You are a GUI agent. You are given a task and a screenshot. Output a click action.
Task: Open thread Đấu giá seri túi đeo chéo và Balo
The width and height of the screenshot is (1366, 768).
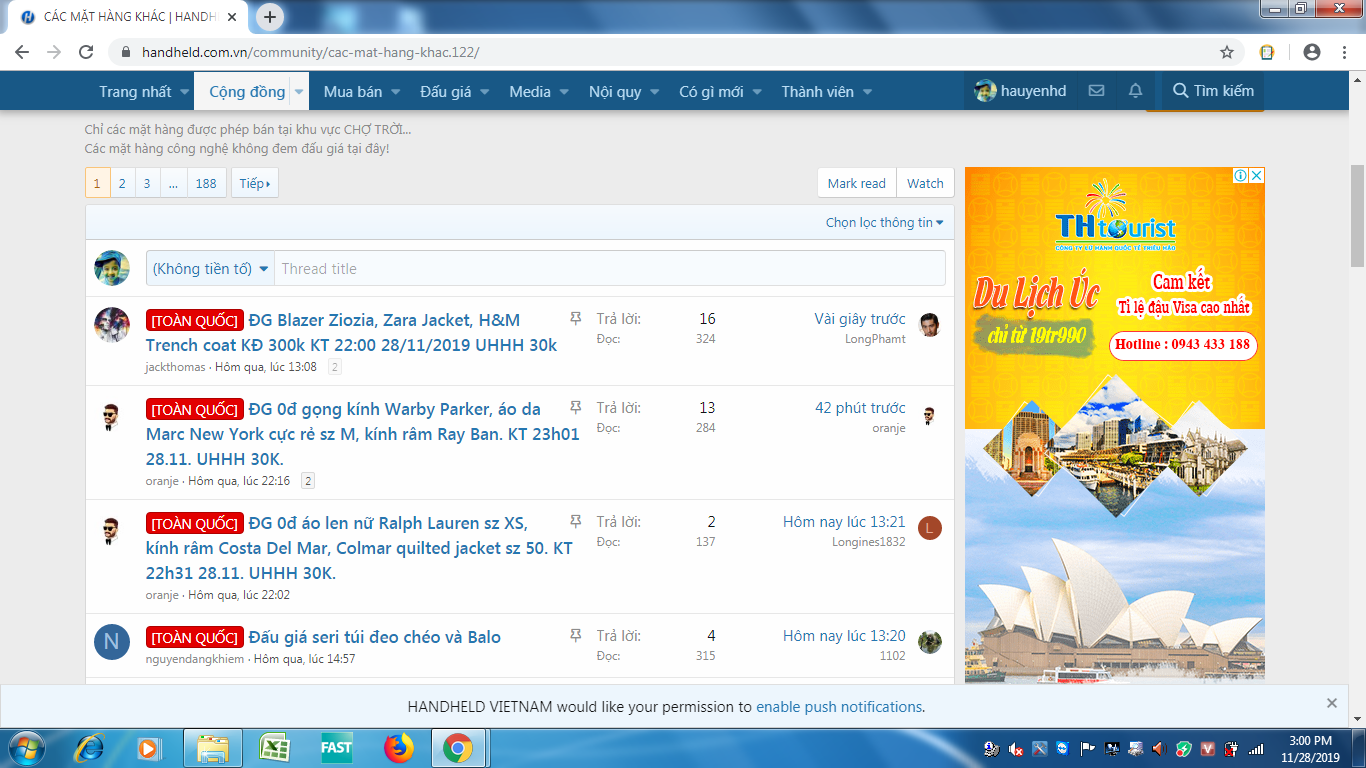pos(374,637)
